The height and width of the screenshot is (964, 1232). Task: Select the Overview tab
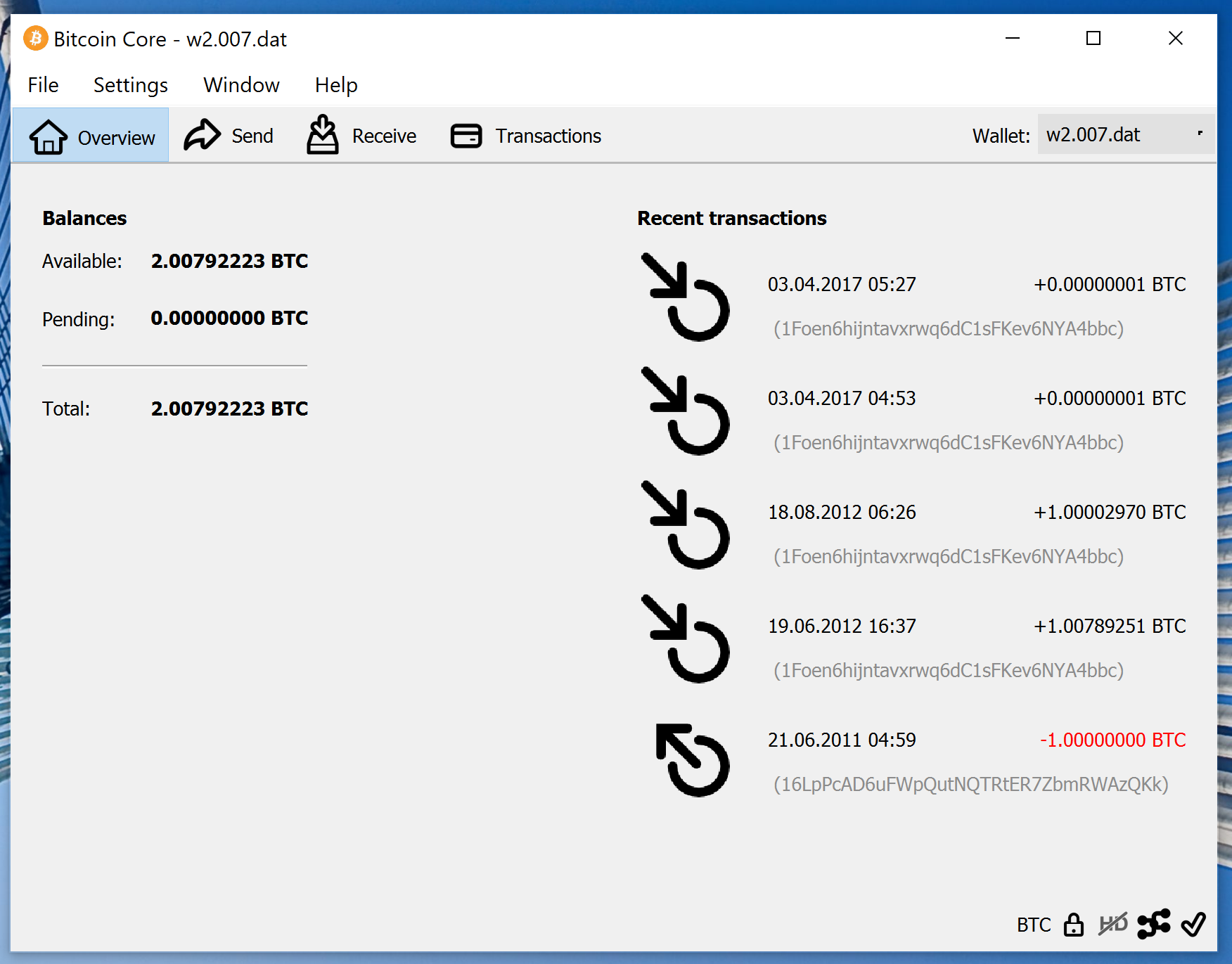point(91,136)
